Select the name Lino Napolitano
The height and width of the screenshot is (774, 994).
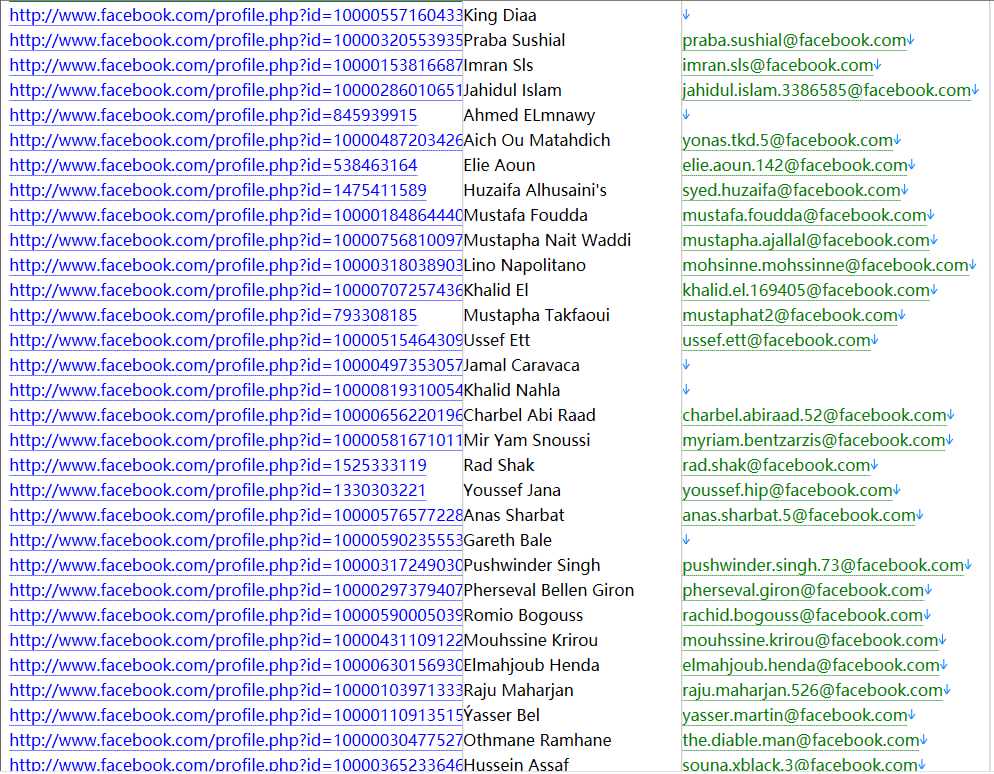click(x=525, y=265)
